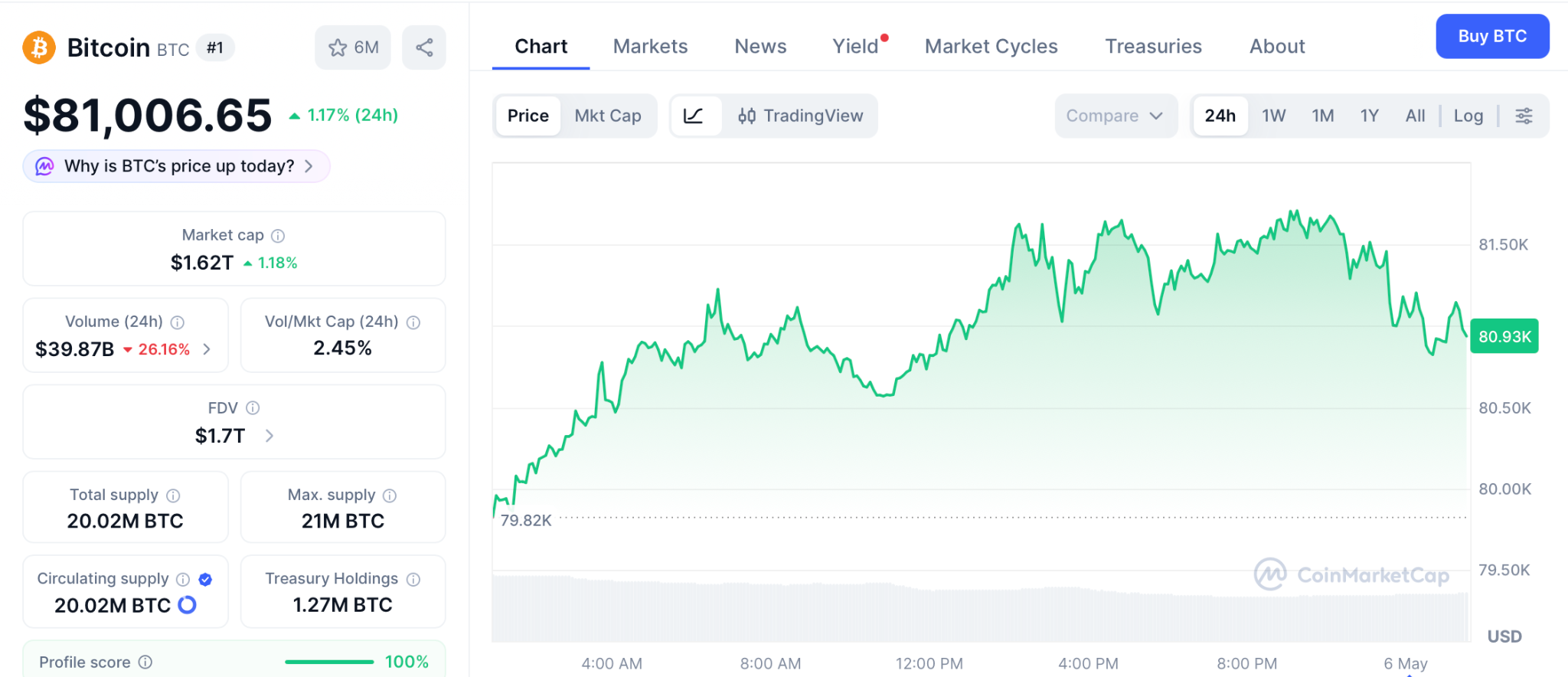Click the #1 rank badge
Screen dimensions: 1568x677
[x=215, y=47]
